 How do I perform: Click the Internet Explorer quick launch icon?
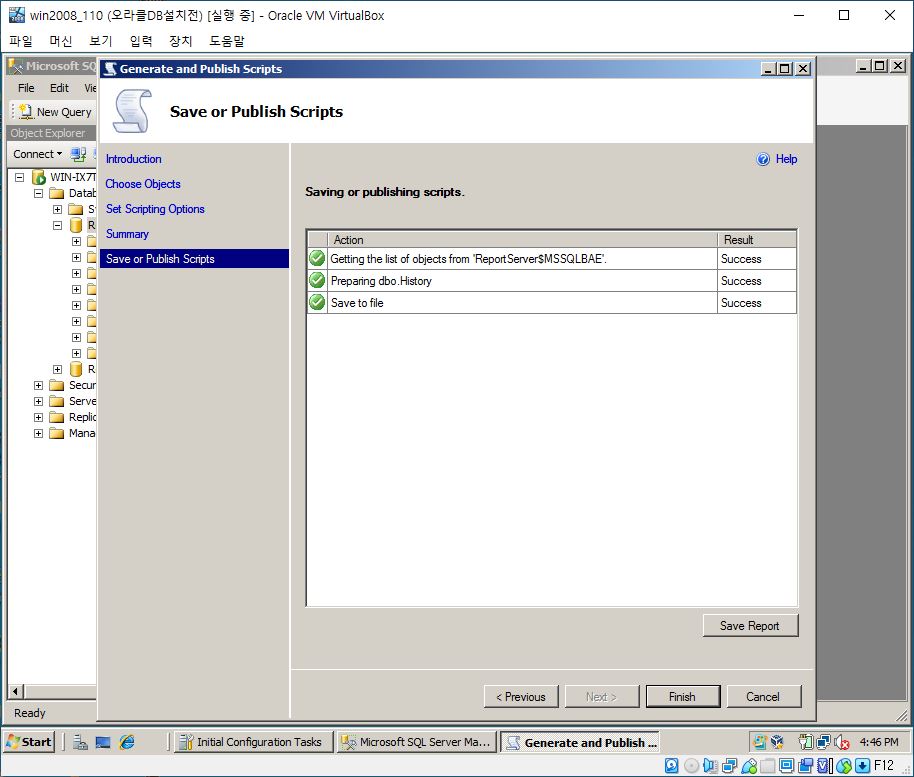[x=126, y=742]
